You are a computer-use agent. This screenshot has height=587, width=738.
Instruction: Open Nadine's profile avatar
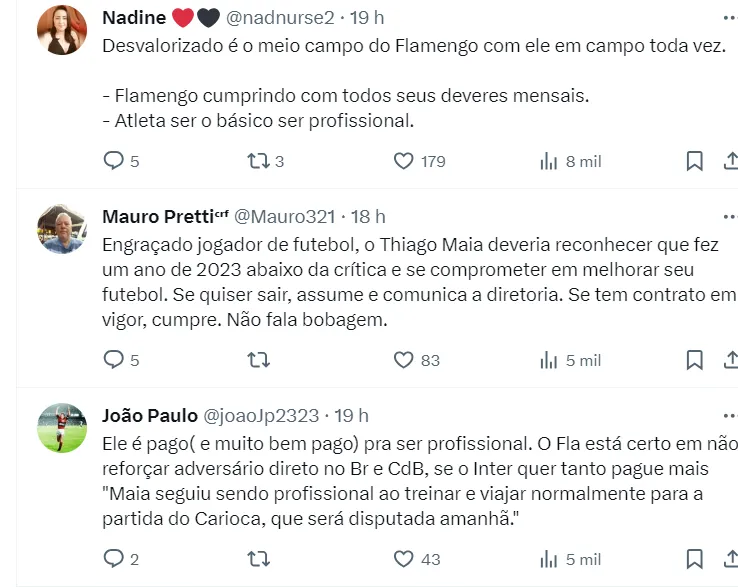(x=62, y=30)
